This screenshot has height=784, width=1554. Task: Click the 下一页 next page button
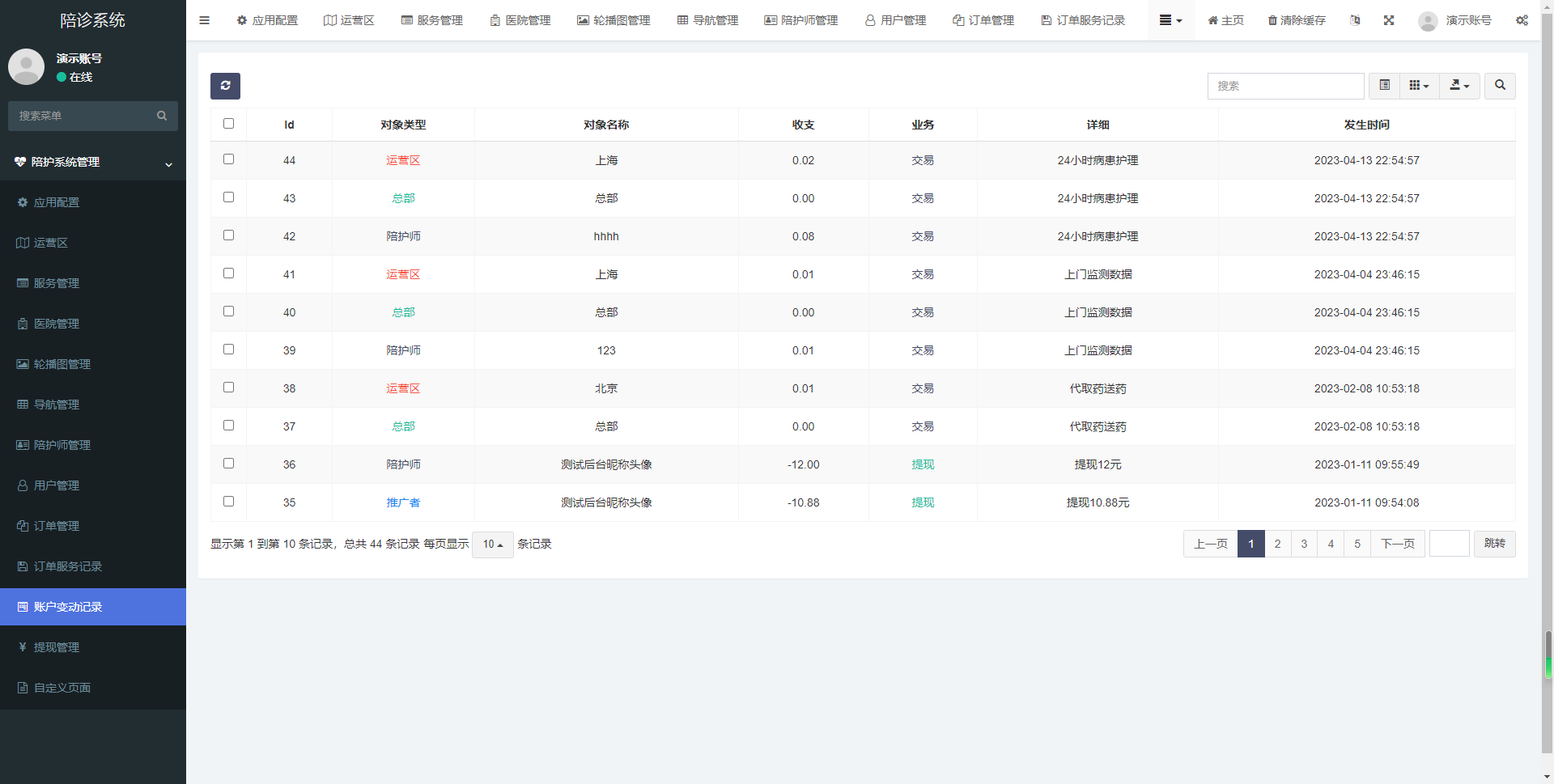[1398, 544]
